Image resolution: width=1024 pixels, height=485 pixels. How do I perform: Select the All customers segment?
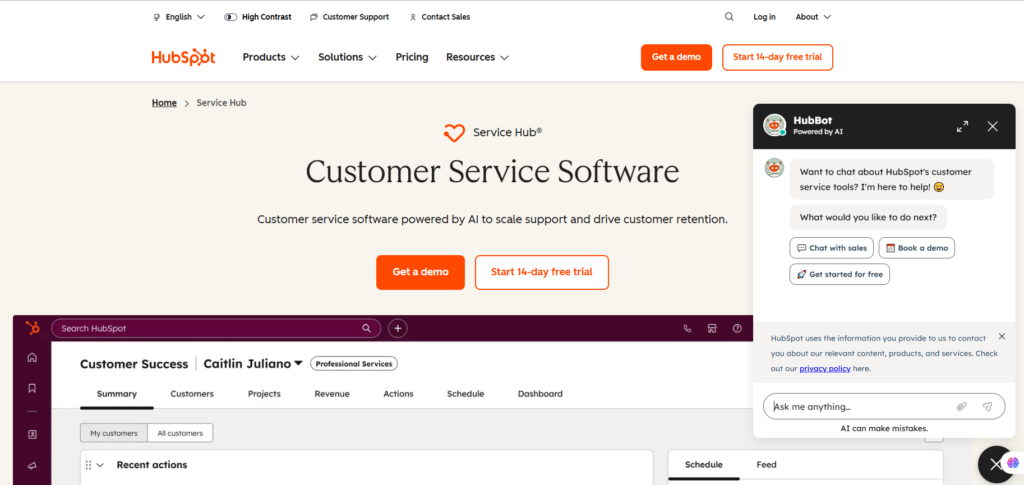(180, 433)
